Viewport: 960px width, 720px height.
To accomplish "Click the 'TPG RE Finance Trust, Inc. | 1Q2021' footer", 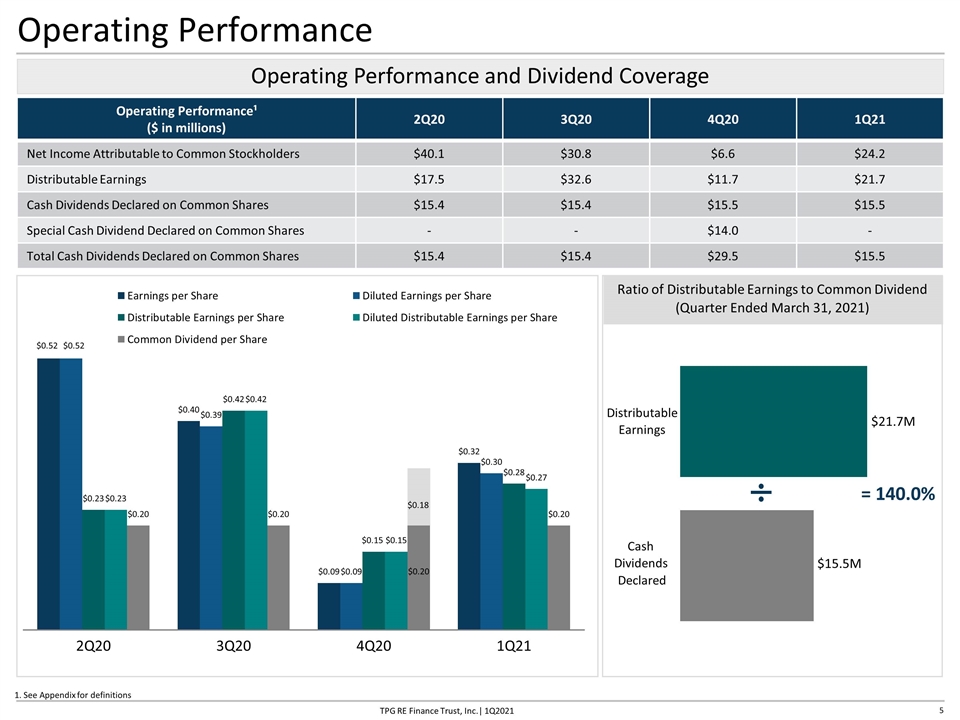I will (x=447, y=711).
